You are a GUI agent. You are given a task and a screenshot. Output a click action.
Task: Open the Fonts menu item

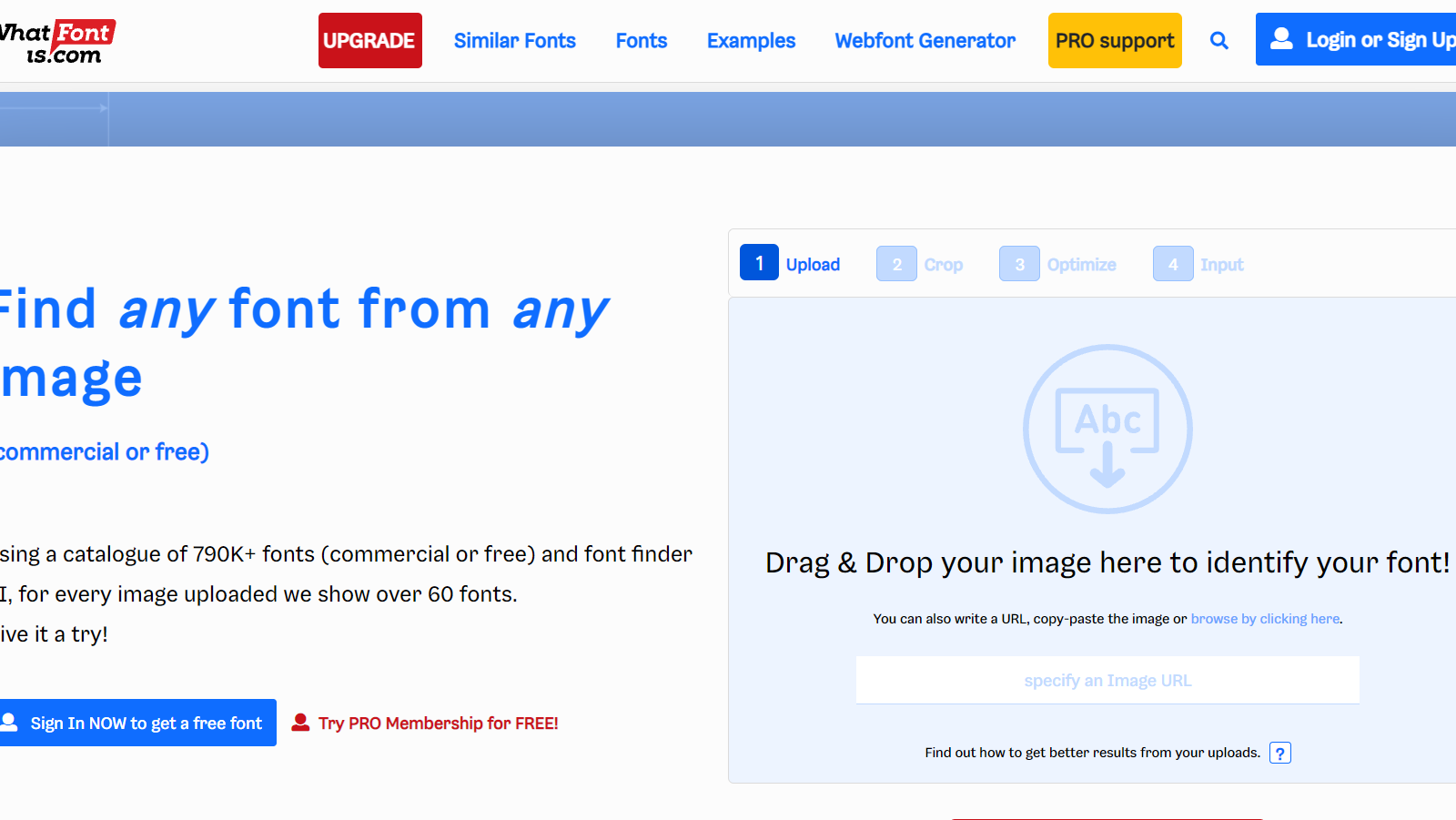click(641, 41)
